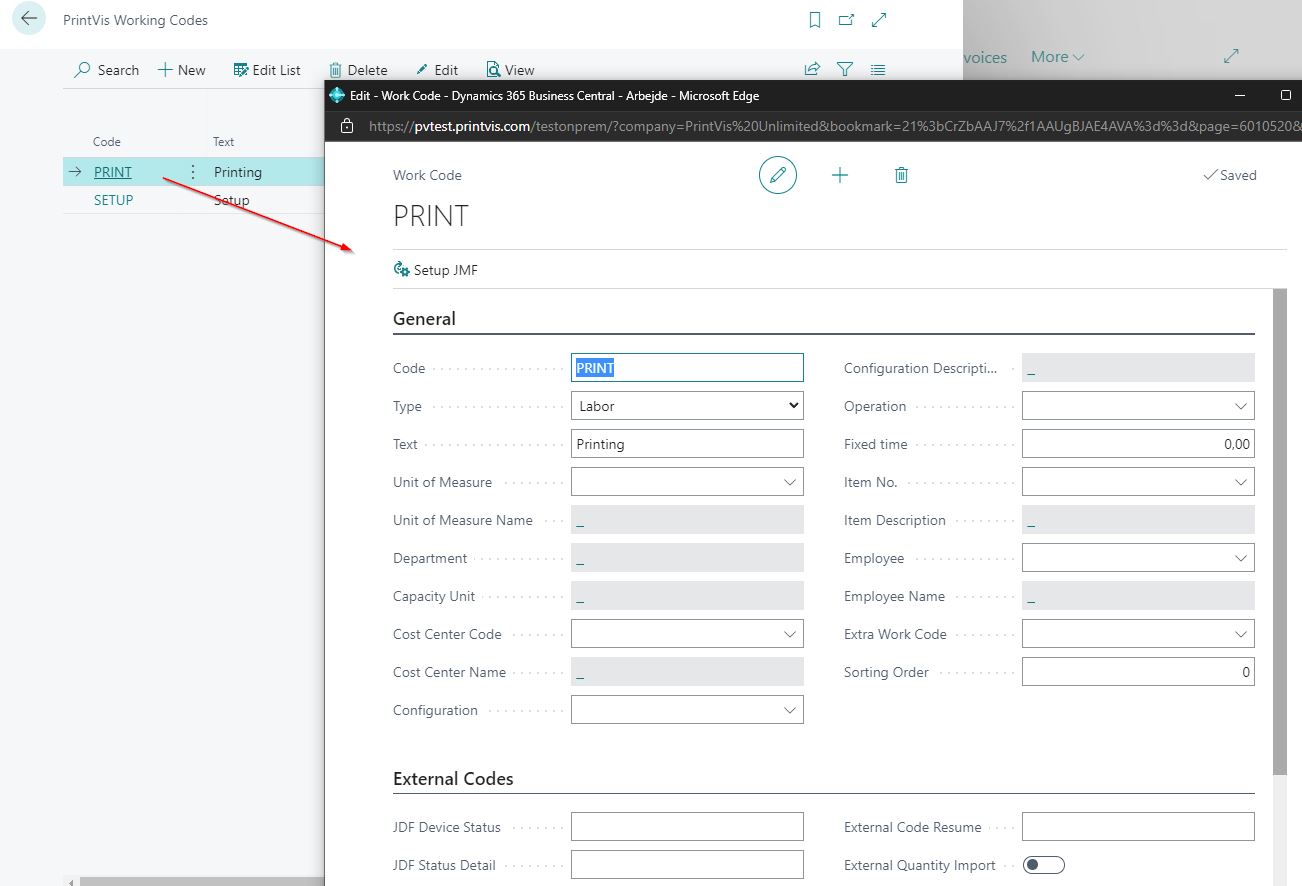Open Edit List mode
This screenshot has height=886, width=1302.
pyautogui.click(x=267, y=70)
